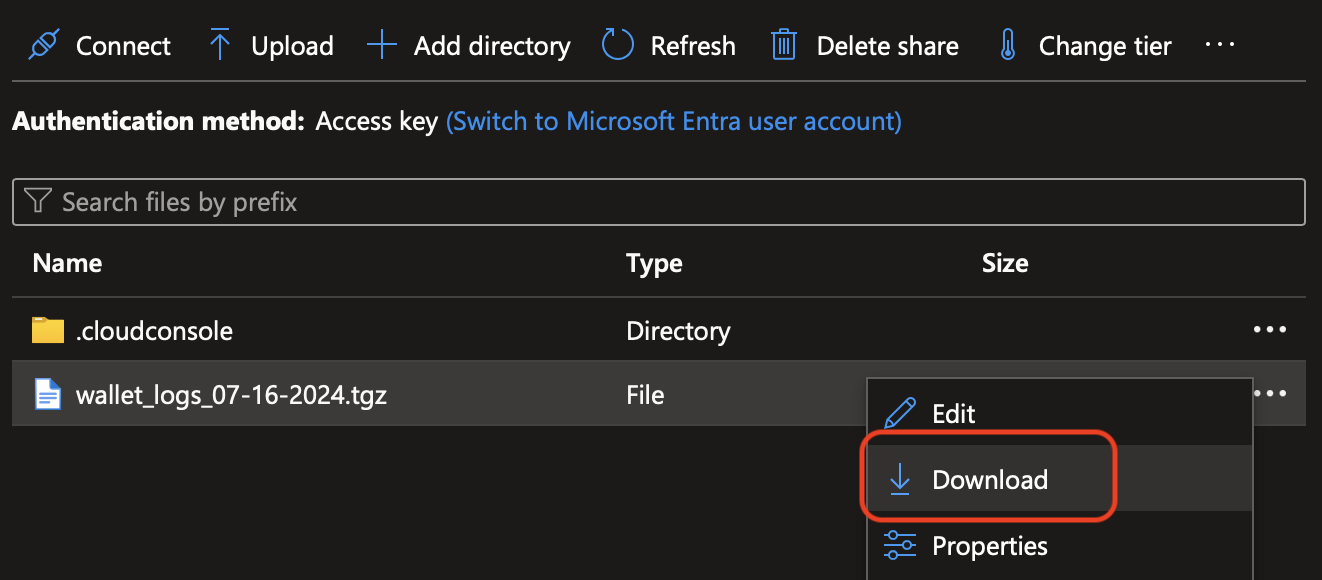Open the toolbar overflow ellipsis menu

pos(1220,45)
